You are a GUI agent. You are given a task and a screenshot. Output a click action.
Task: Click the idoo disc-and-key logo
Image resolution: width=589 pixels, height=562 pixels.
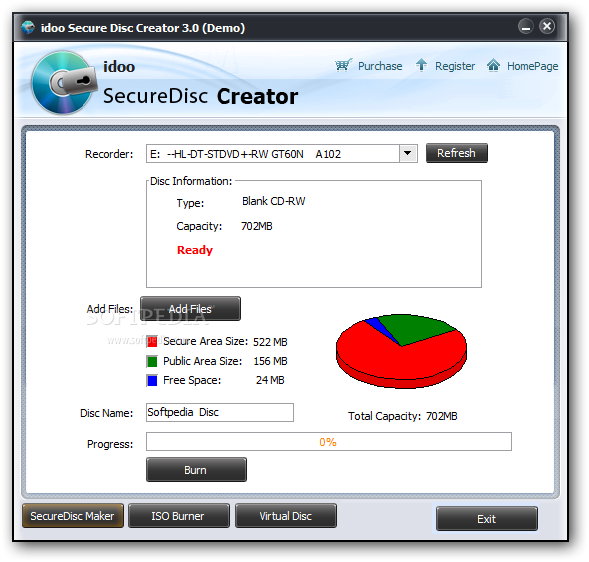pyautogui.click(x=63, y=83)
